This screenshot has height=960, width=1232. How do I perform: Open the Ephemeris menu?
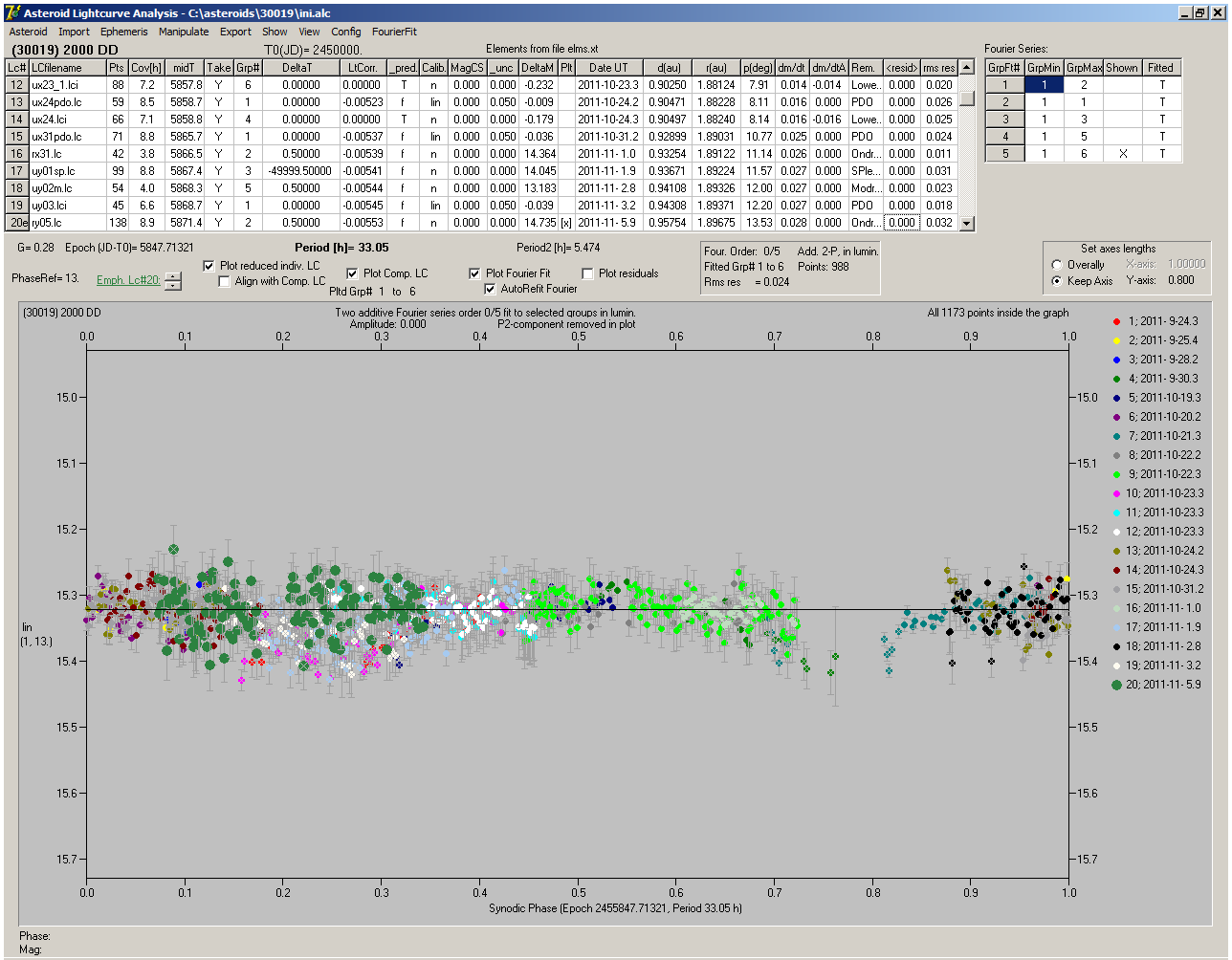point(124,32)
